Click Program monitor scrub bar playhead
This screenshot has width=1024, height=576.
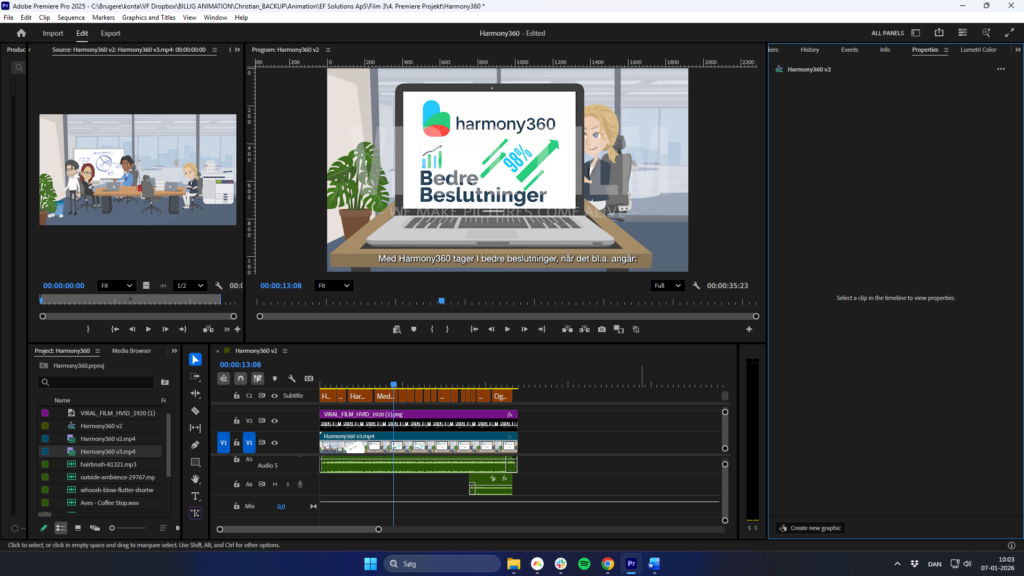[441, 301]
